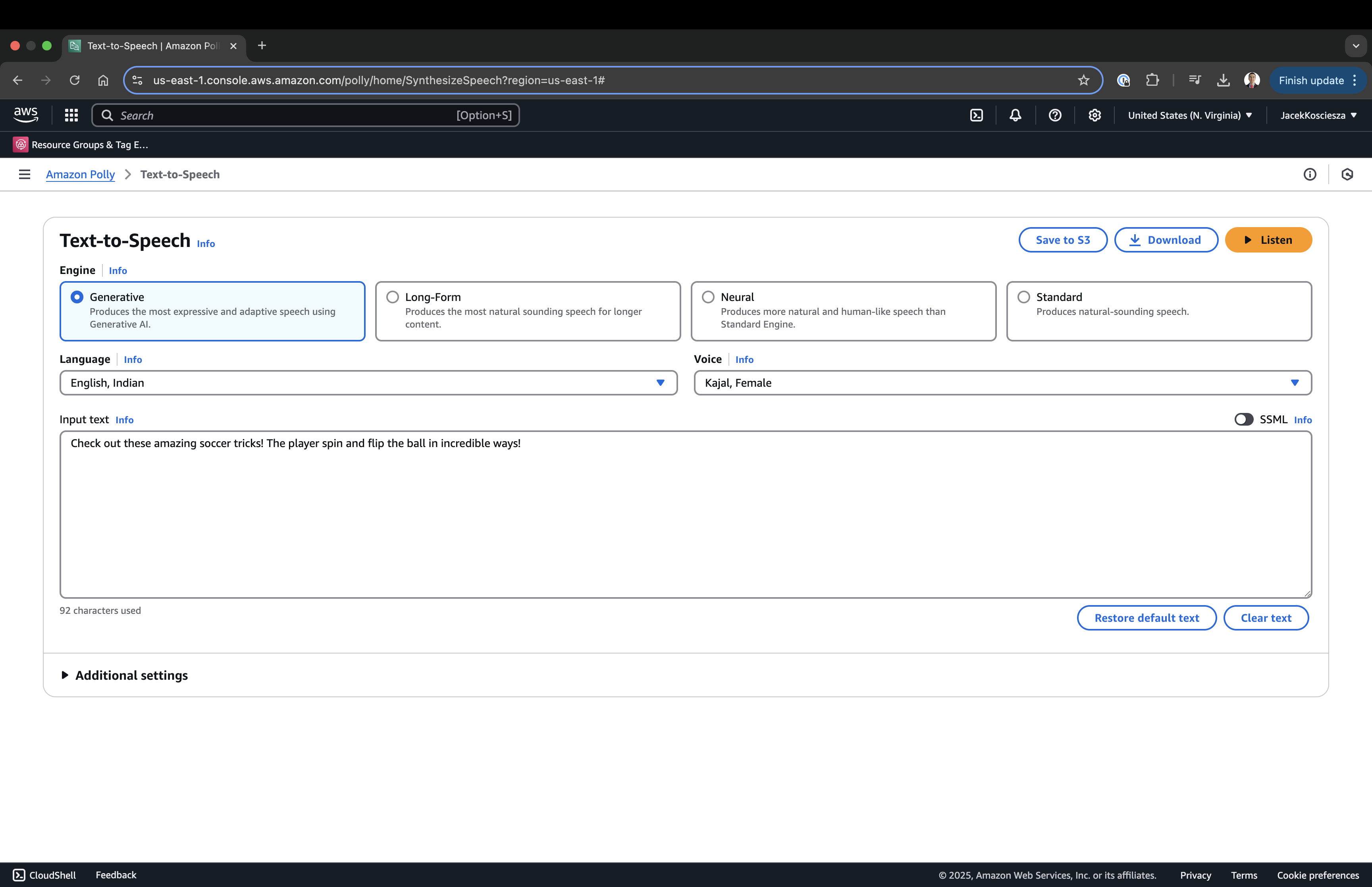The height and width of the screenshot is (887, 1372).
Task: Open browser downloads
Action: click(x=1224, y=80)
